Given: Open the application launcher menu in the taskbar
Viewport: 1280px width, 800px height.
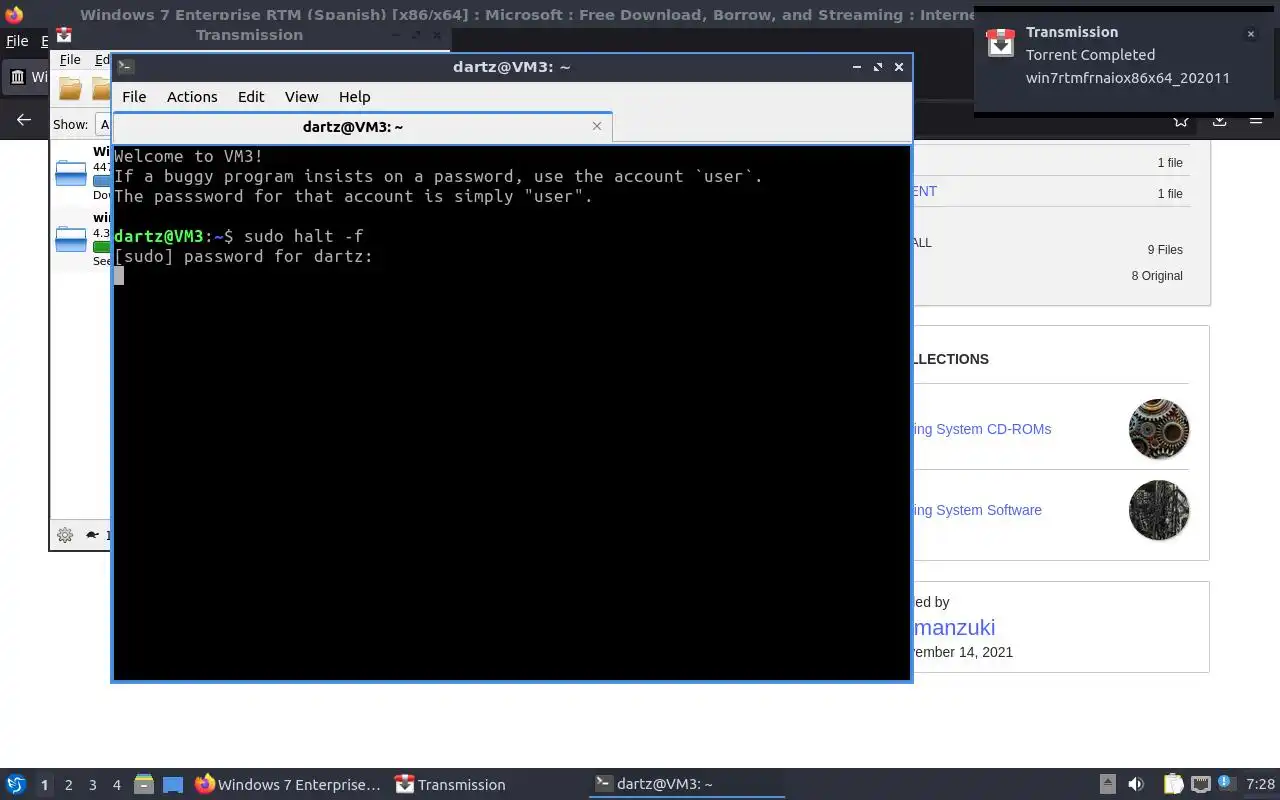Looking at the screenshot, I should pos(16,784).
